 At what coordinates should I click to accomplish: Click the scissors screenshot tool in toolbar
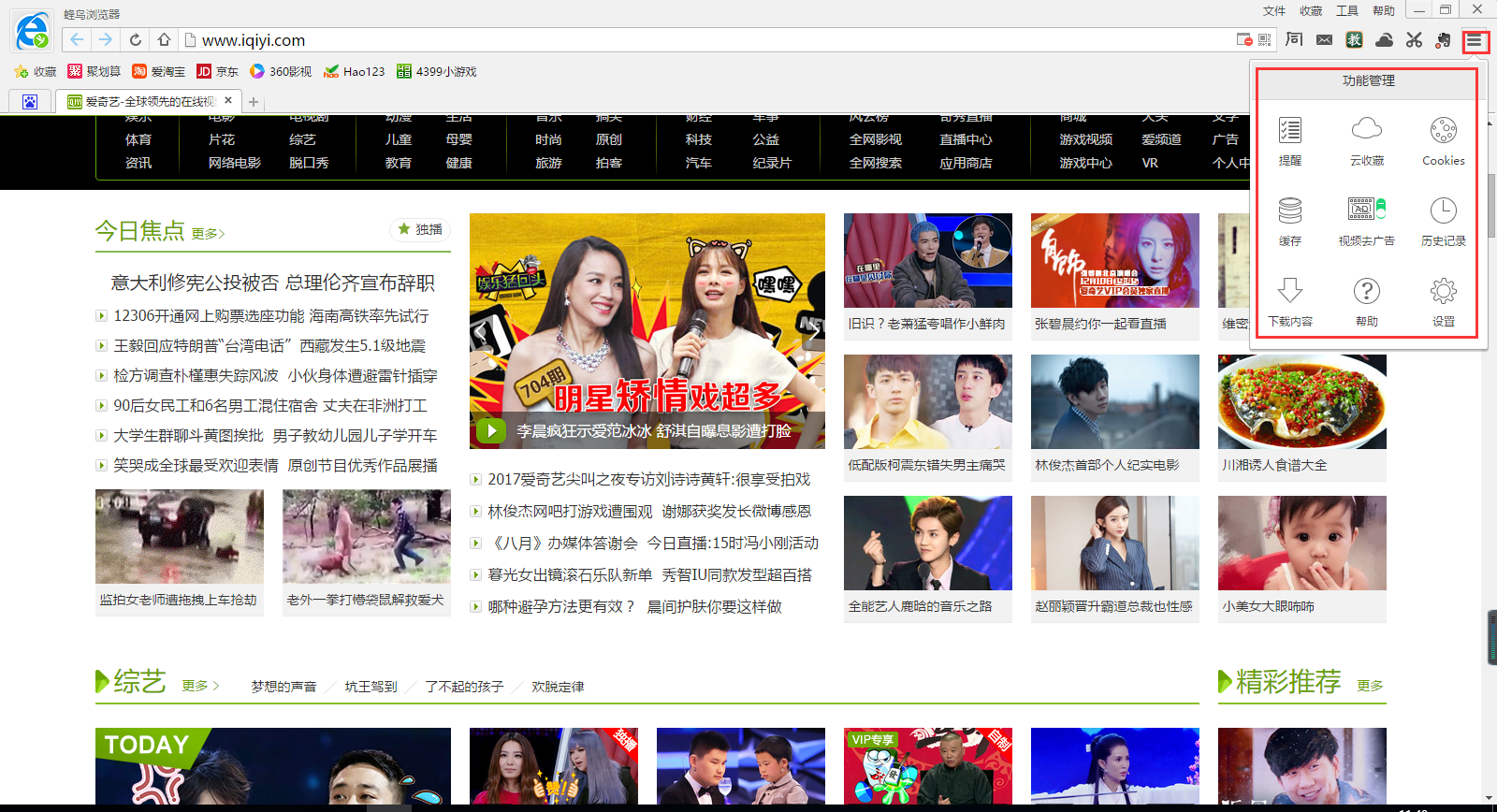pyautogui.click(x=1414, y=39)
